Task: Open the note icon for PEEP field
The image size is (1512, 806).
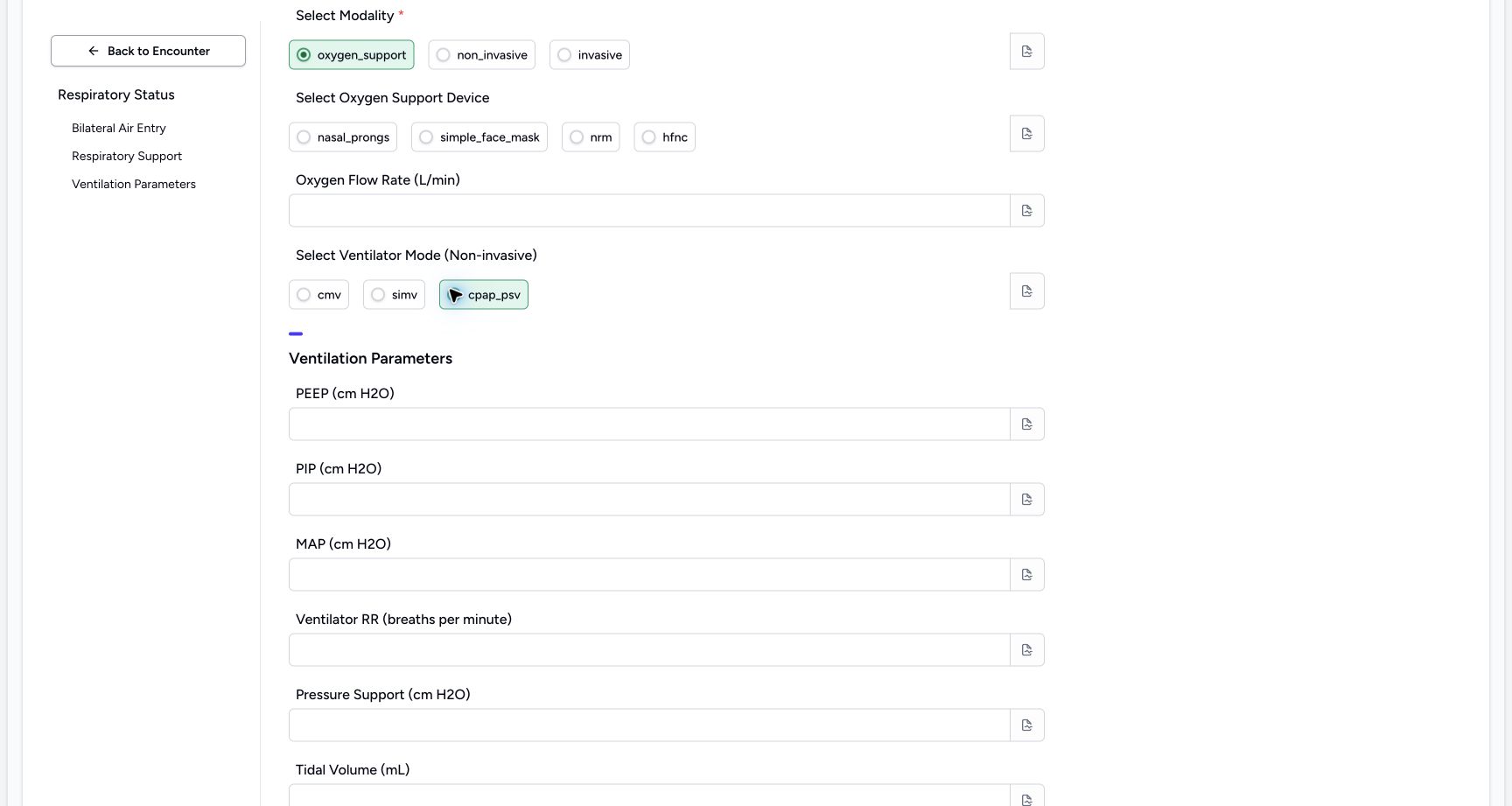Action: [1027, 424]
